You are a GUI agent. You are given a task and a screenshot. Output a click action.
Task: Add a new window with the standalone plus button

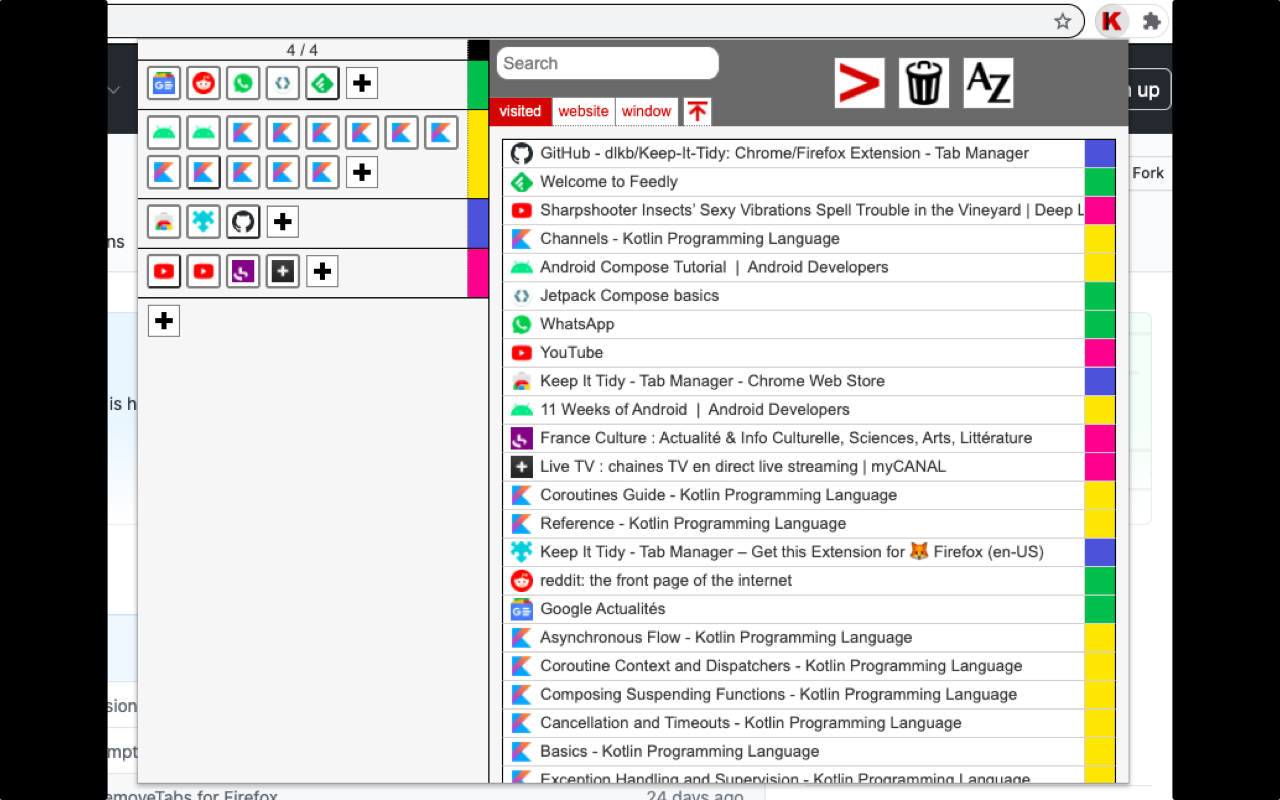tap(164, 321)
